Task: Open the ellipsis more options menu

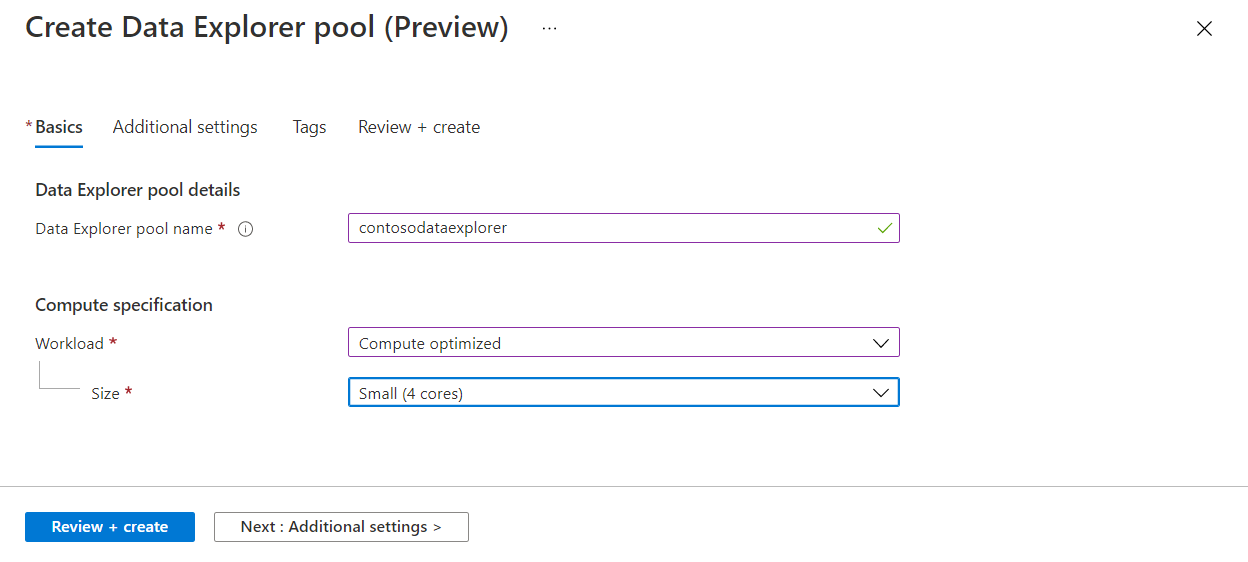Action: point(549,28)
